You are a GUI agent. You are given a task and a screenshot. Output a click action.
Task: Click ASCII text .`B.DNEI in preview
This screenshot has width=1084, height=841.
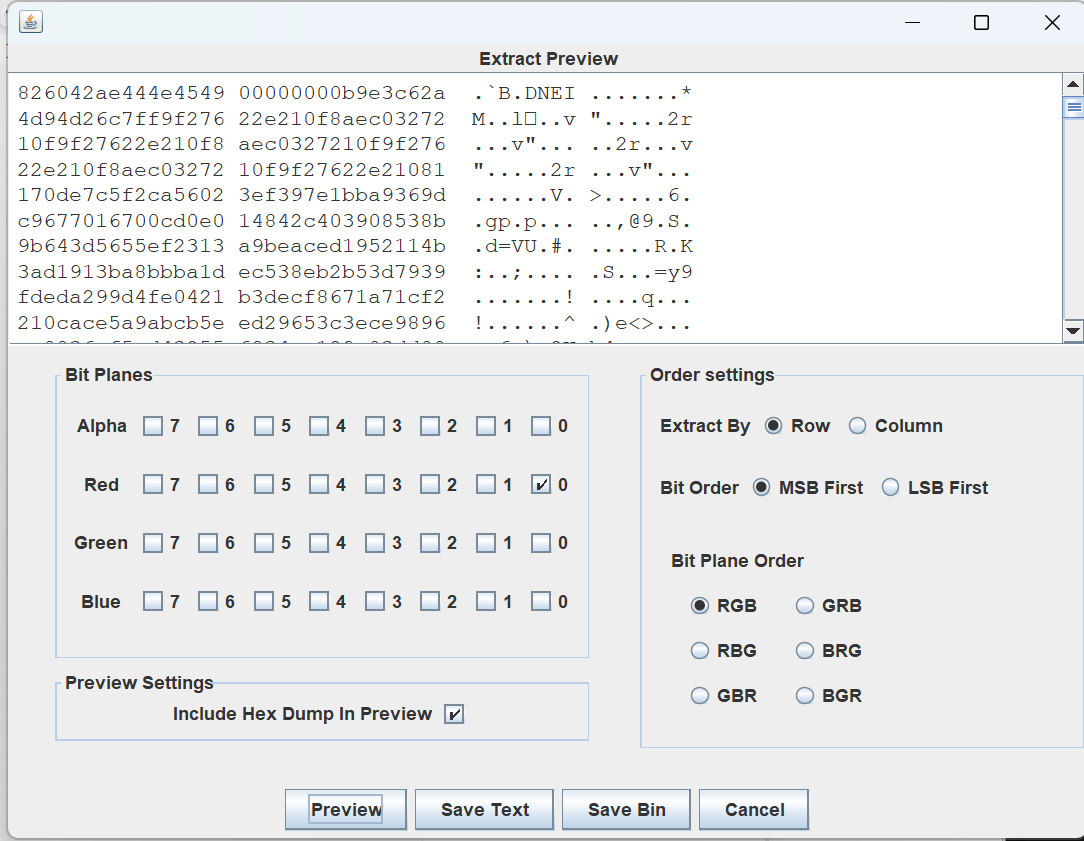point(524,93)
